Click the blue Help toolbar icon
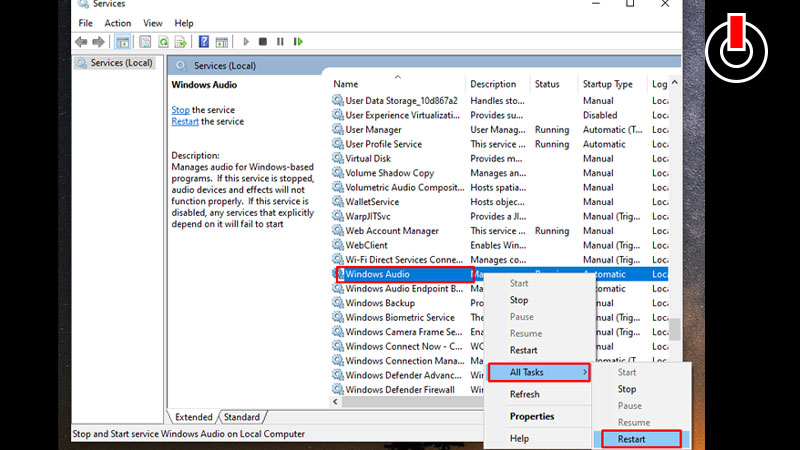The width and height of the screenshot is (800, 450). point(204,42)
